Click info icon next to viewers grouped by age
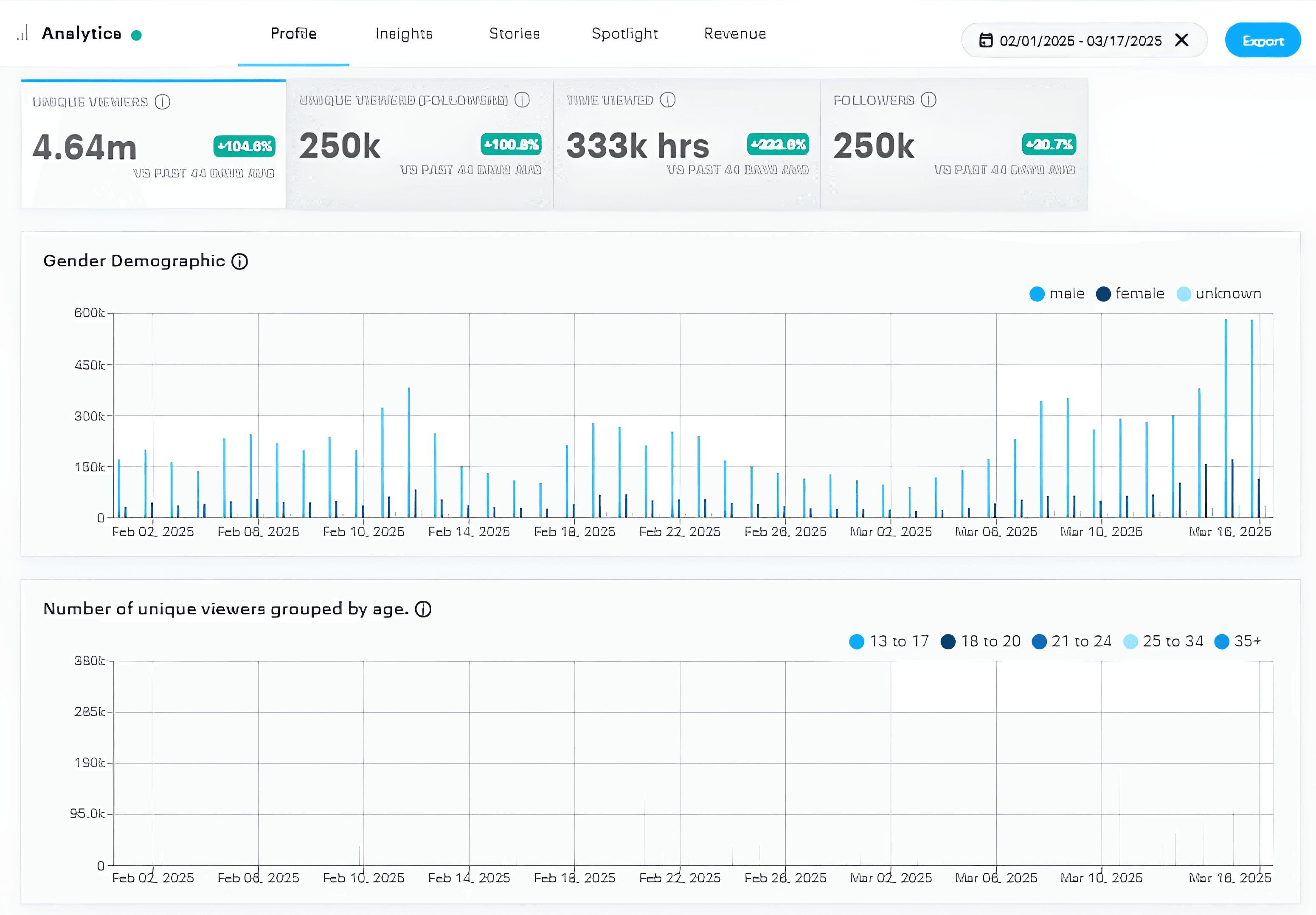1316x915 pixels. [423, 609]
